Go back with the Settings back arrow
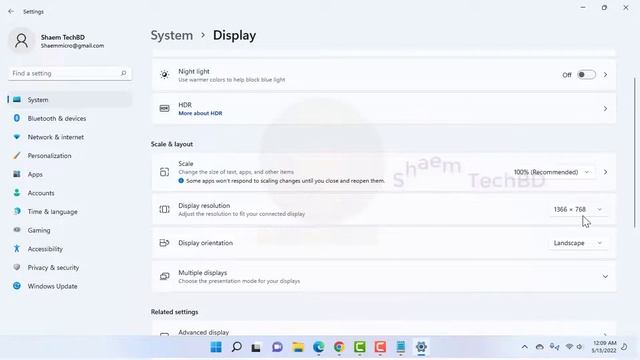The height and width of the screenshot is (360, 640). tap(11, 11)
